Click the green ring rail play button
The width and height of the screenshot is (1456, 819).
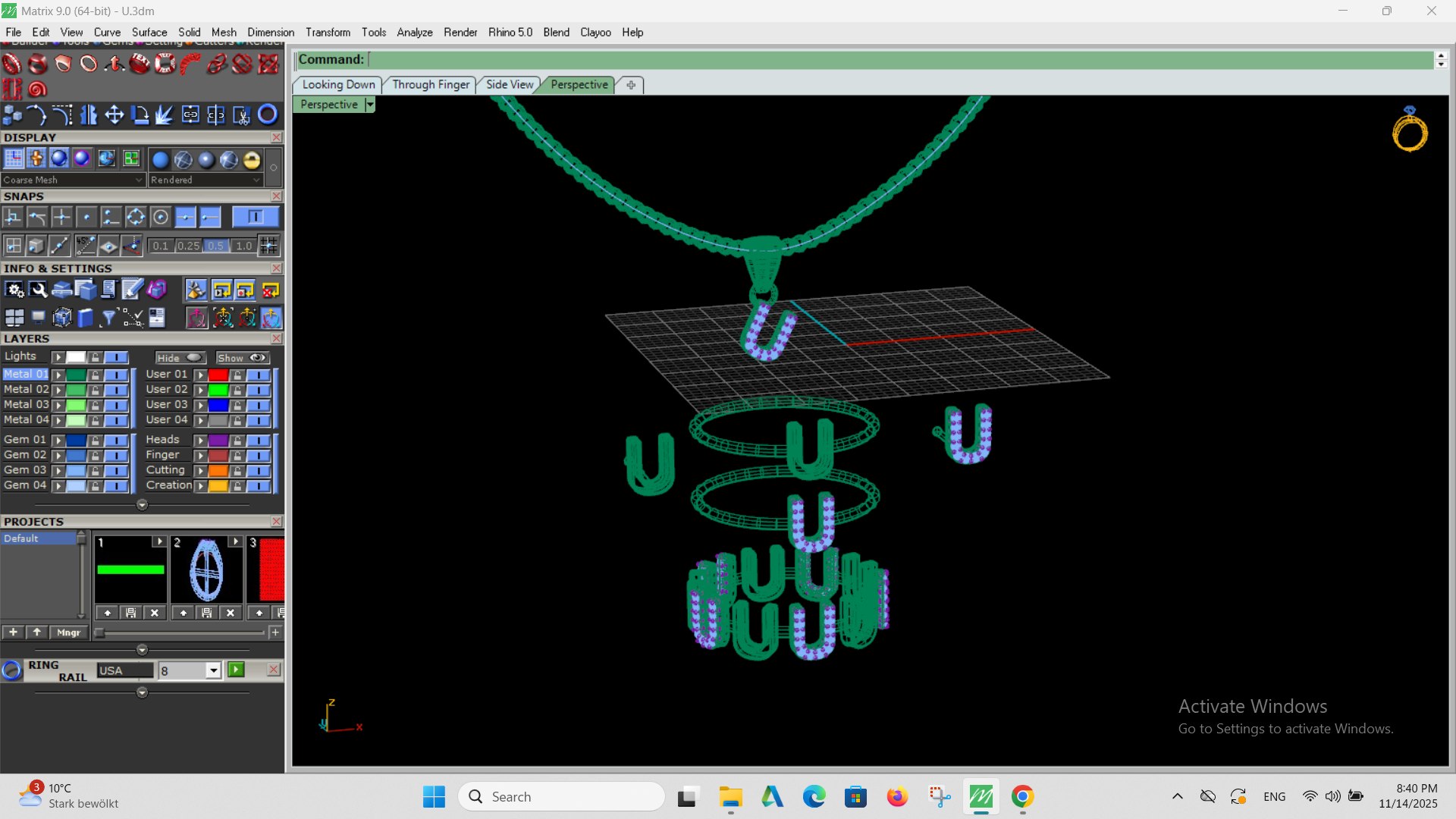pos(236,670)
